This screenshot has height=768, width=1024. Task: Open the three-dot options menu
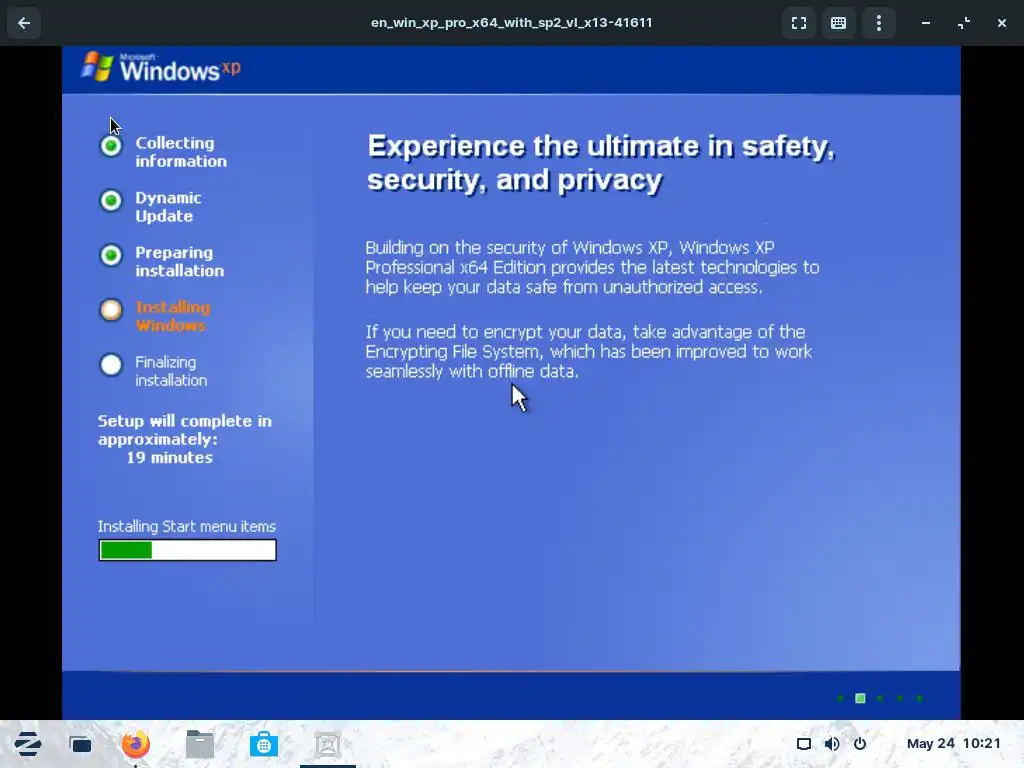[x=879, y=23]
